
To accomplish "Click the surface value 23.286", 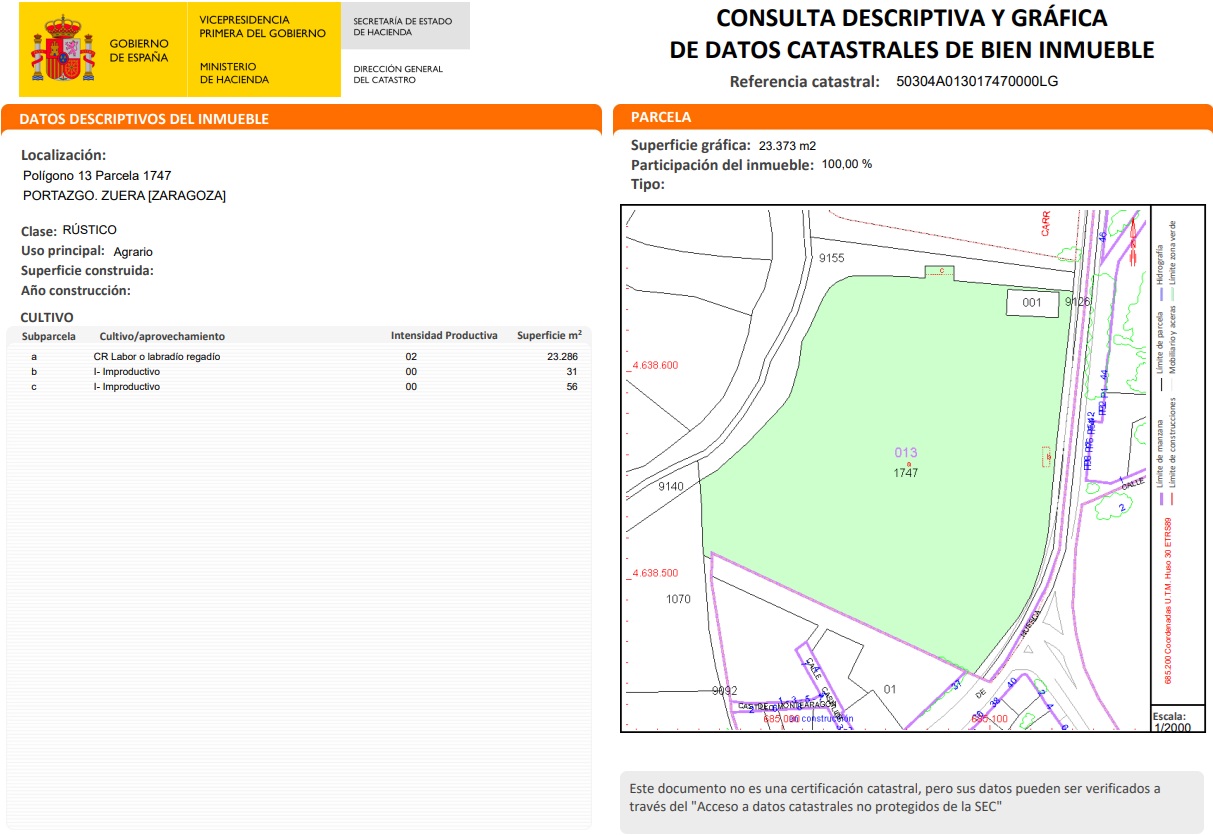I will click(x=562, y=356).
